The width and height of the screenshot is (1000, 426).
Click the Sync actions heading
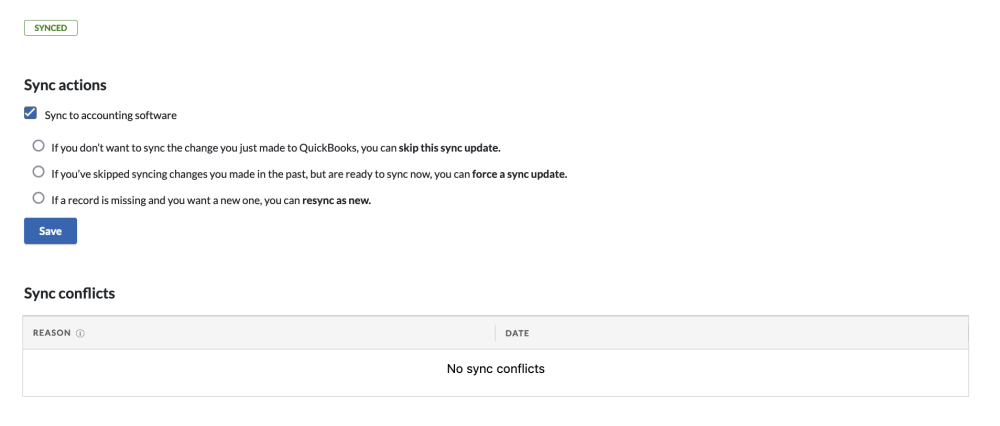(x=65, y=85)
